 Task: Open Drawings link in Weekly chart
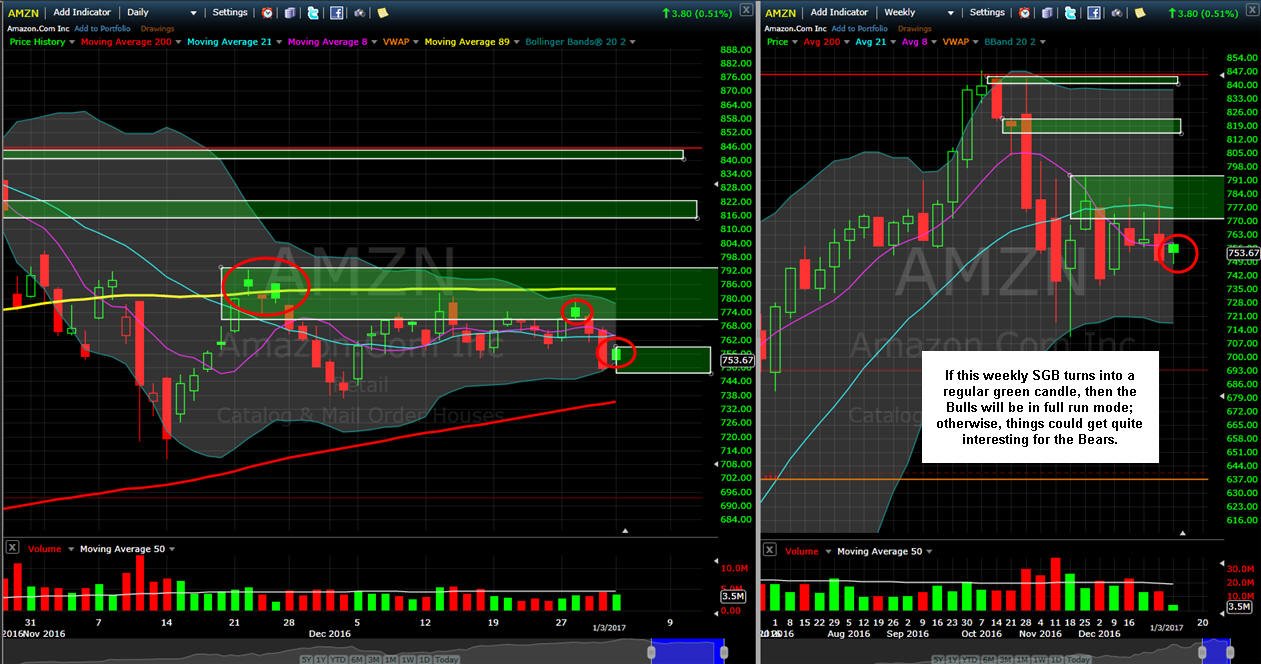click(x=915, y=29)
